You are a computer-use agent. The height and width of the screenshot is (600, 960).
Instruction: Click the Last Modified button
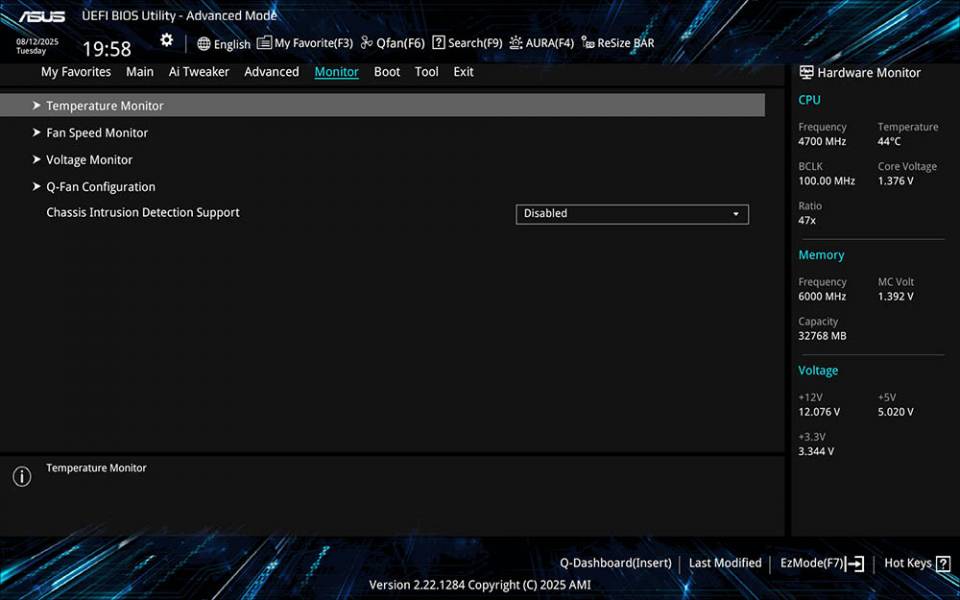pos(725,562)
